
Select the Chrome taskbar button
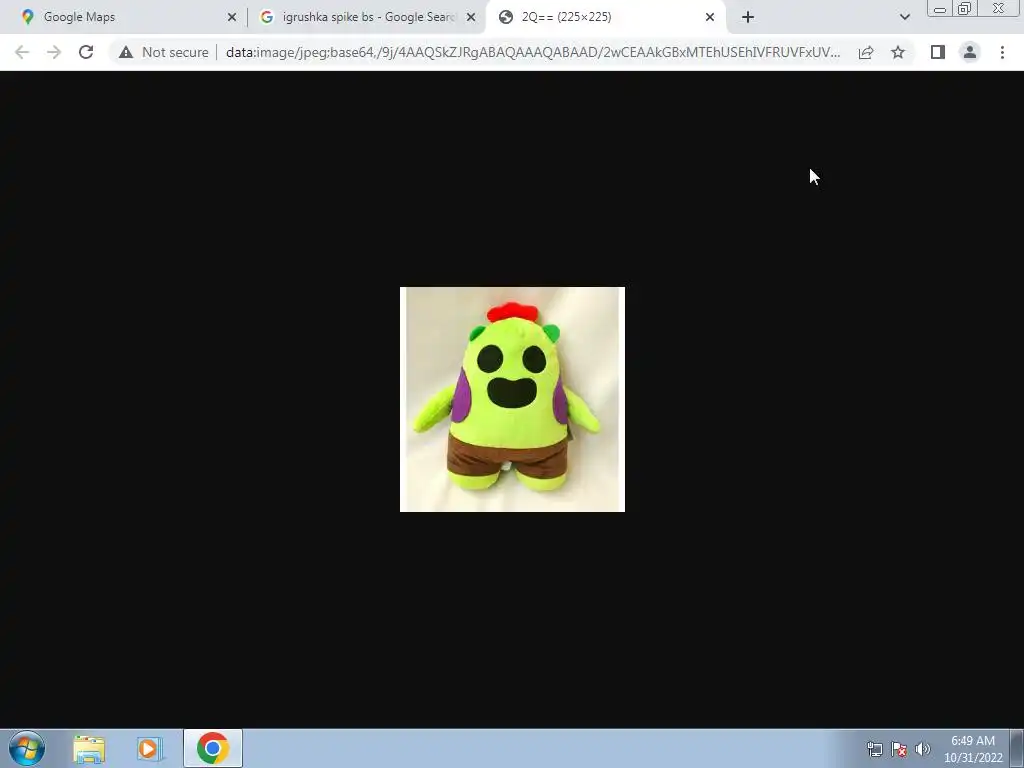tap(213, 748)
